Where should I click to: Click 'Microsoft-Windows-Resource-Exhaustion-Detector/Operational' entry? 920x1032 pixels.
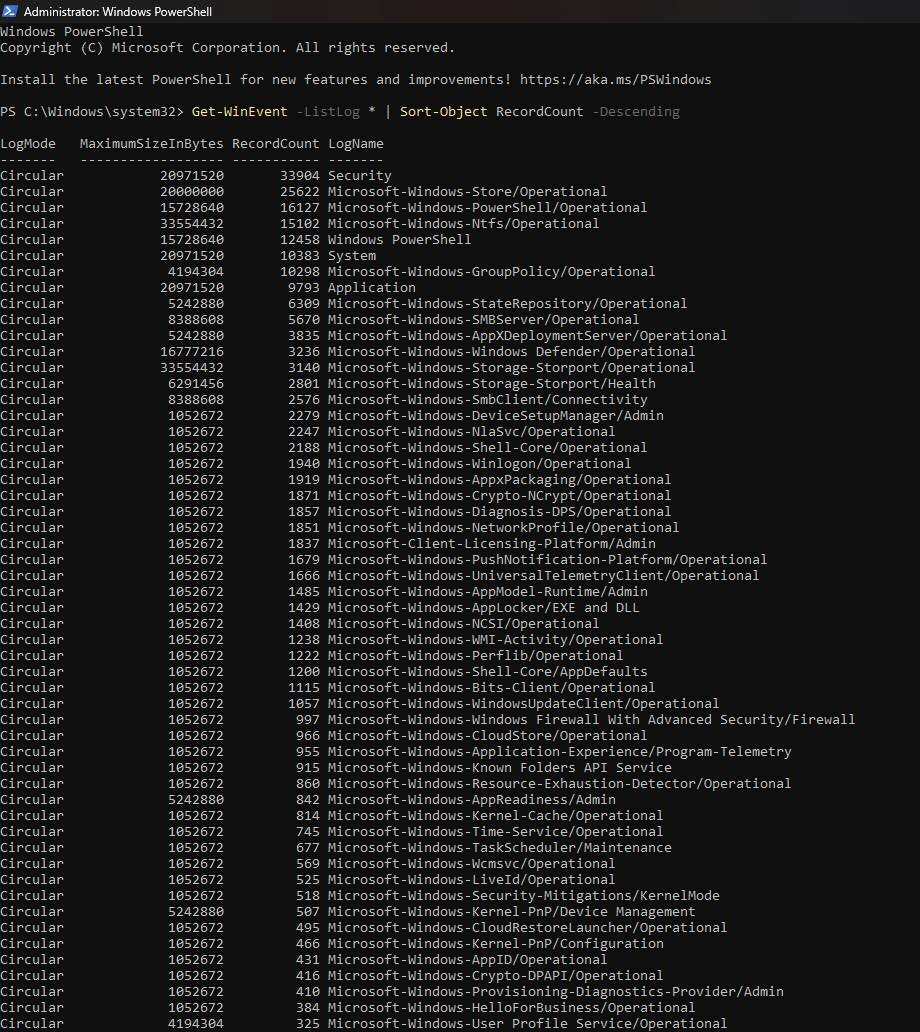click(559, 784)
